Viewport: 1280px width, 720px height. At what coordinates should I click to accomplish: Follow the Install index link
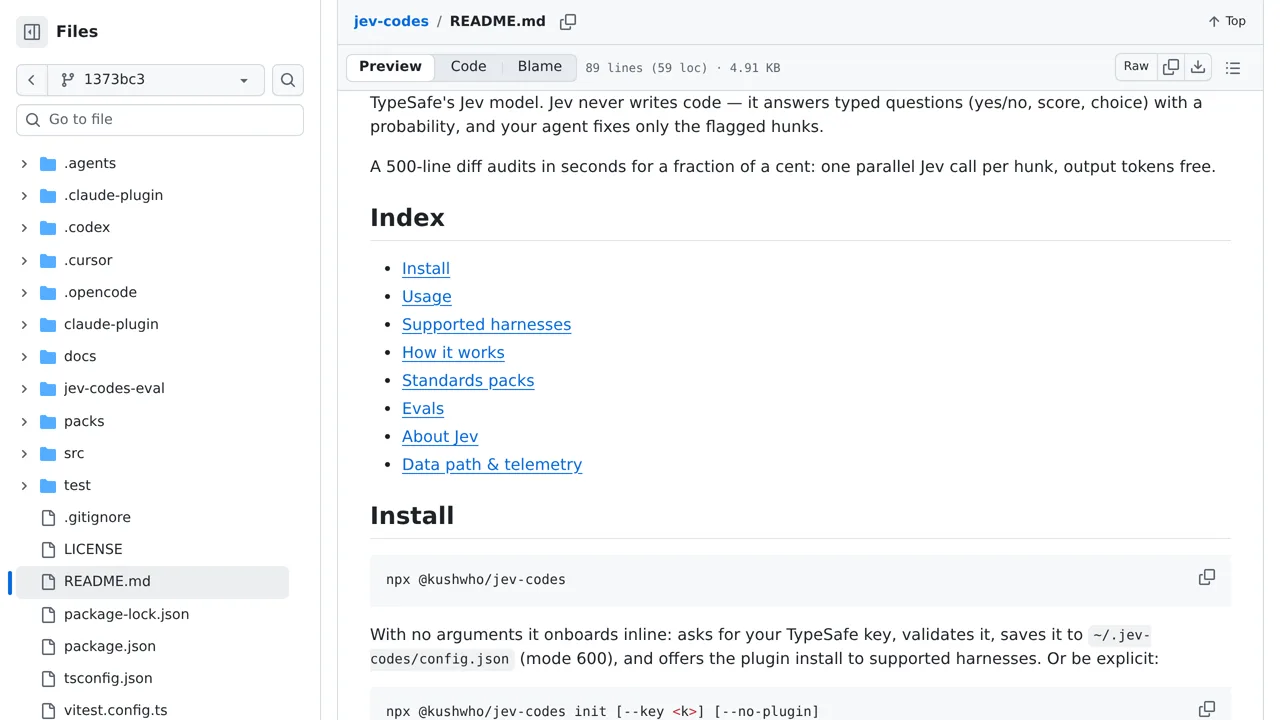[x=426, y=269]
